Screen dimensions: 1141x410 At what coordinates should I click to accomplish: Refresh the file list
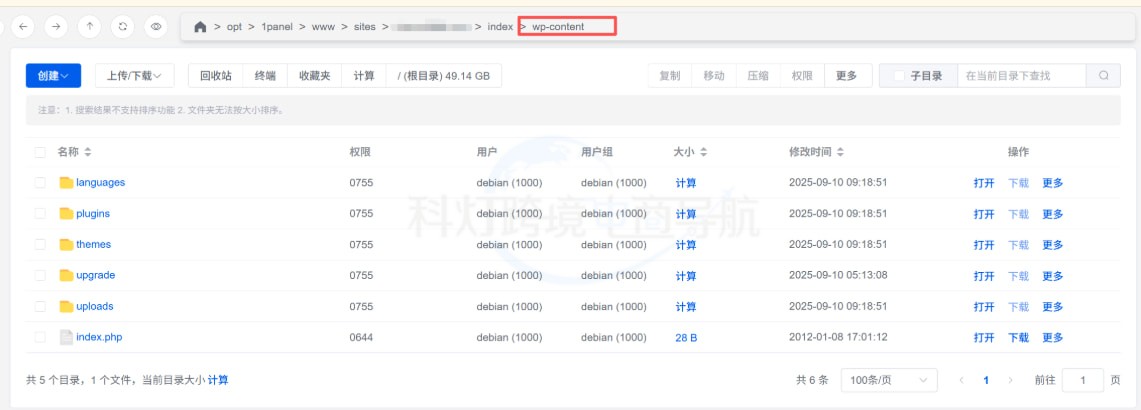pos(122,27)
